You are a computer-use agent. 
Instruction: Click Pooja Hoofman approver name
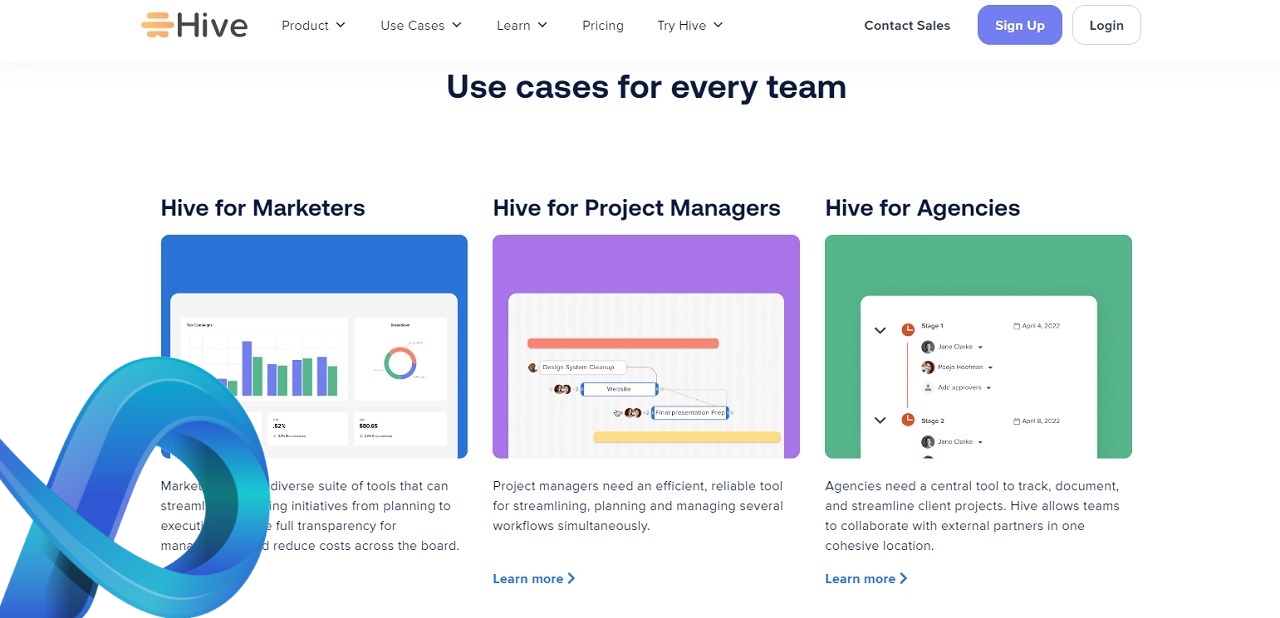pyautogui.click(x=960, y=367)
